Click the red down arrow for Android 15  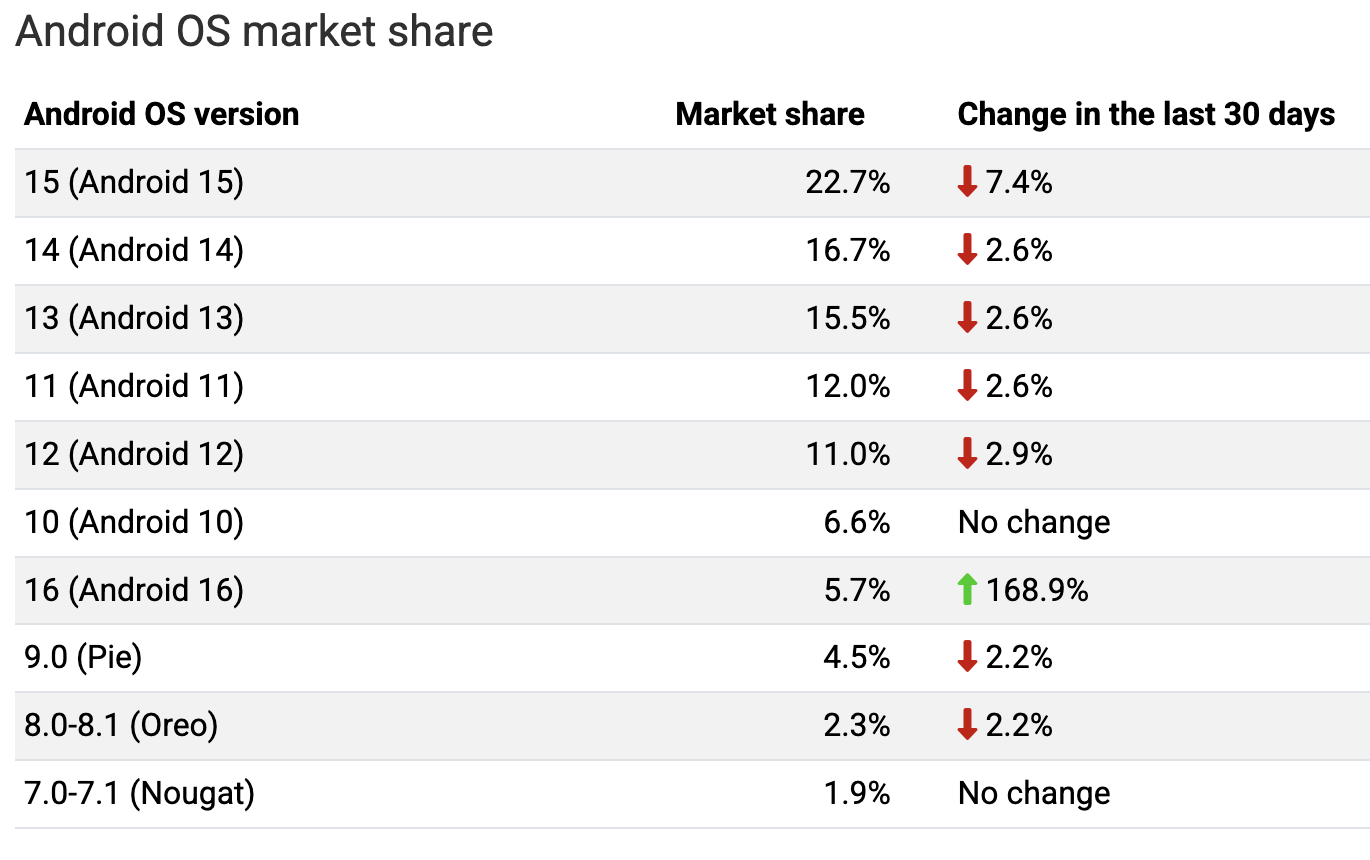(x=967, y=182)
